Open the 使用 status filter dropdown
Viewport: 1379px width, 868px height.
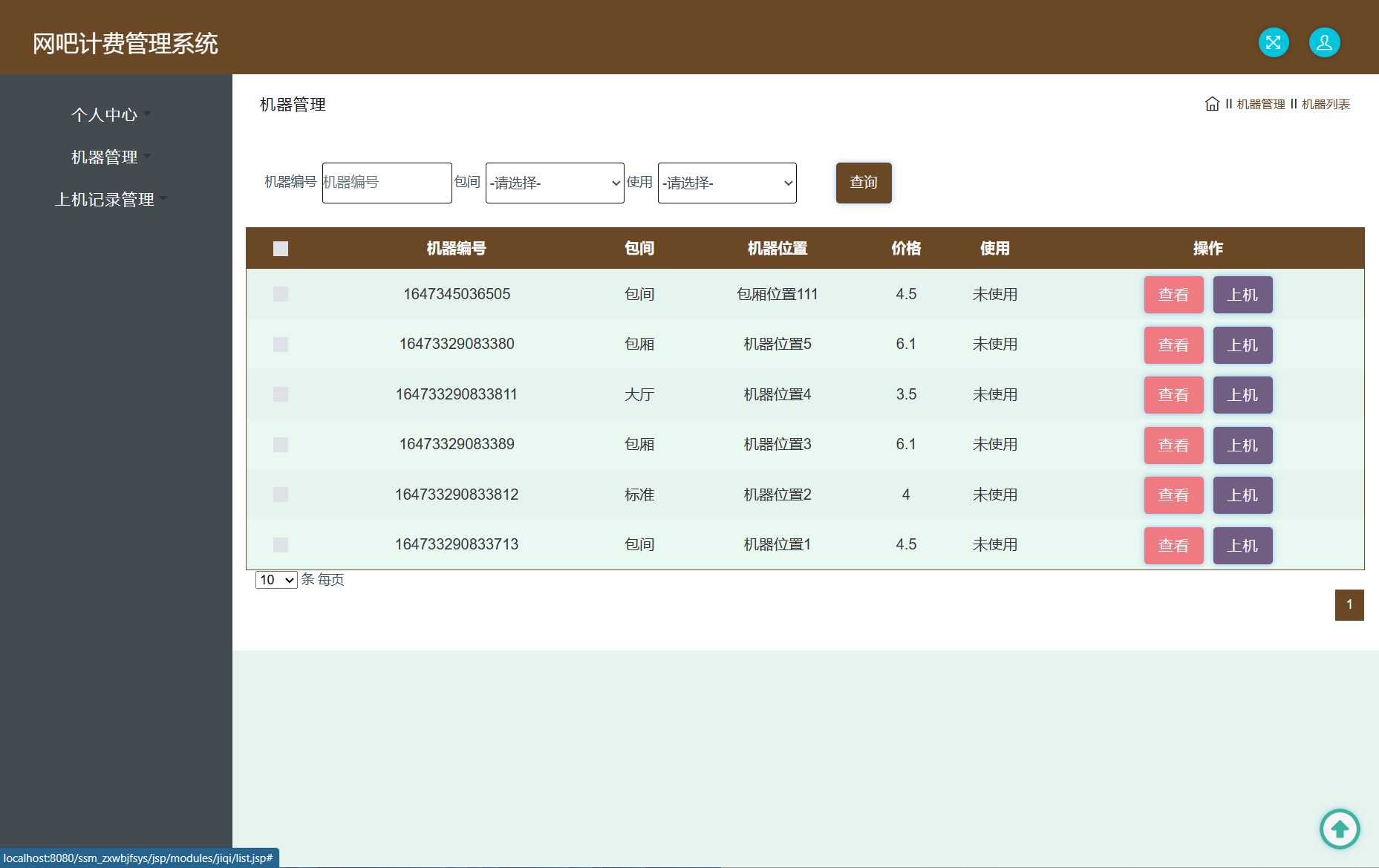(x=726, y=183)
